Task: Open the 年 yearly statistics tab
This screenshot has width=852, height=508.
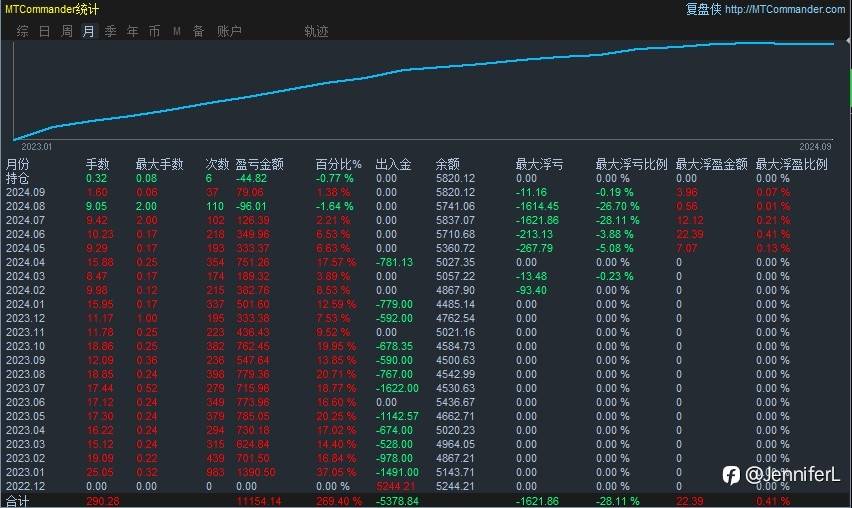Action: click(133, 32)
